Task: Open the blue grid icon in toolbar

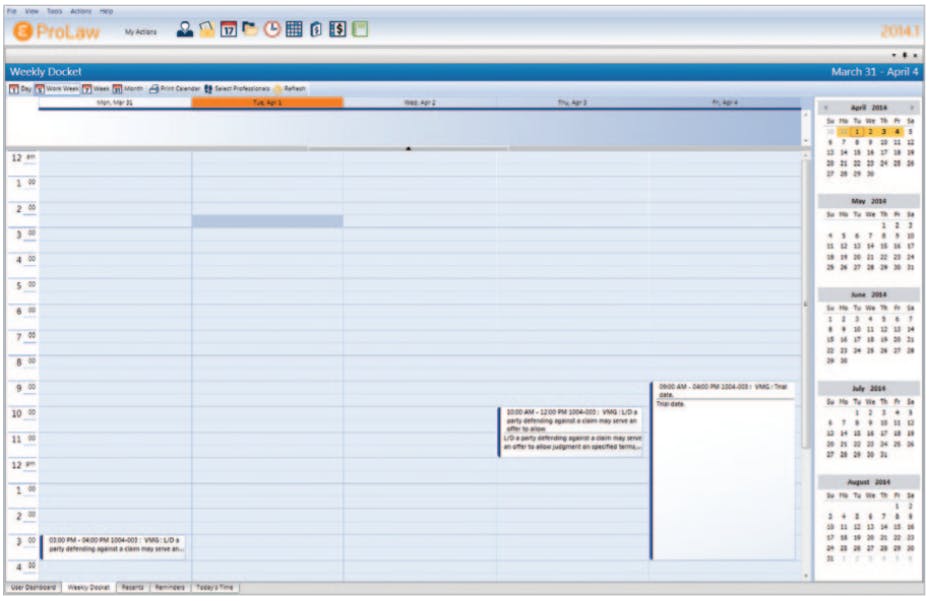Action: tap(294, 29)
